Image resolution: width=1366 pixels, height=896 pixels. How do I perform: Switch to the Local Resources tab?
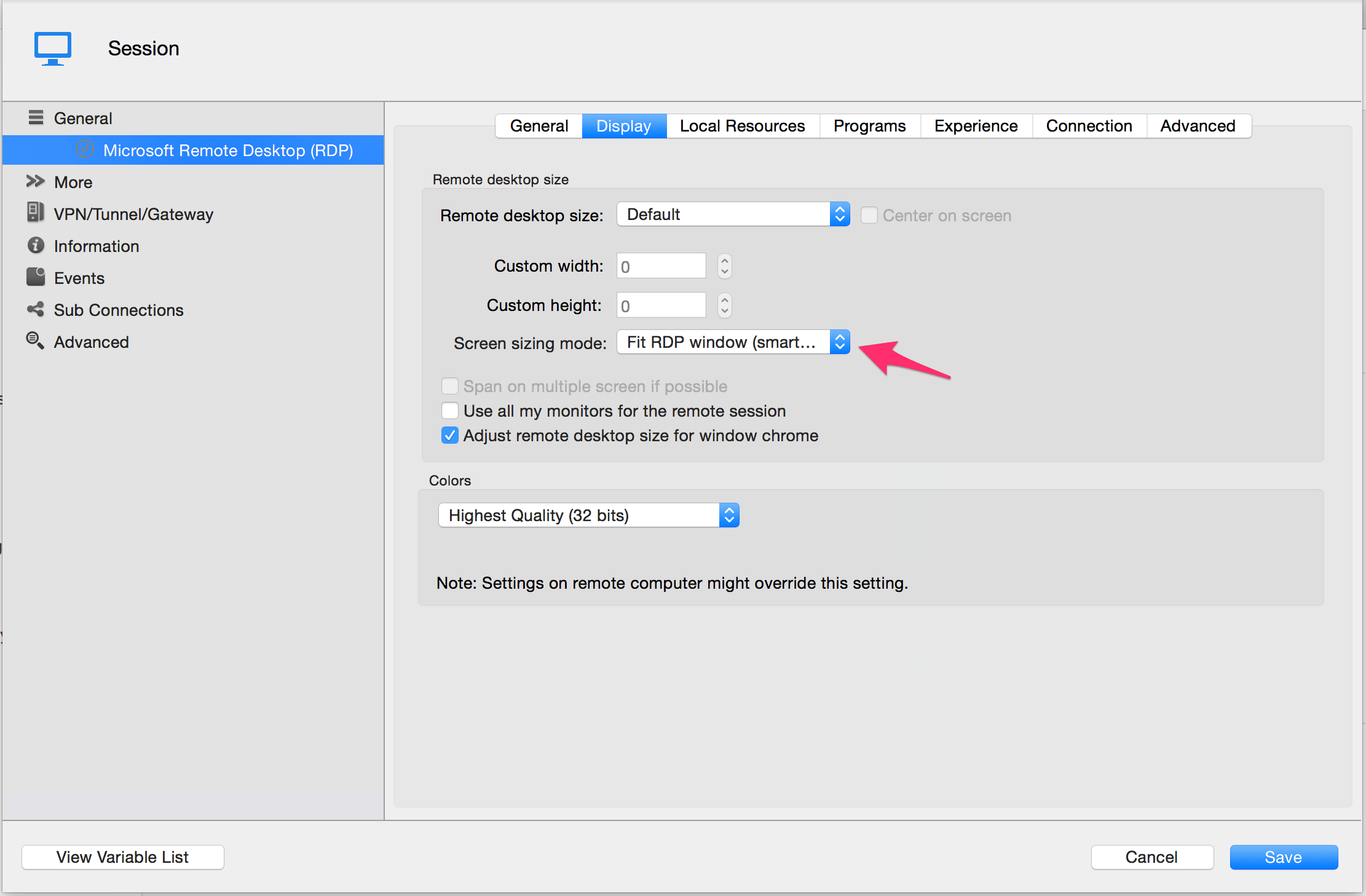coord(742,126)
